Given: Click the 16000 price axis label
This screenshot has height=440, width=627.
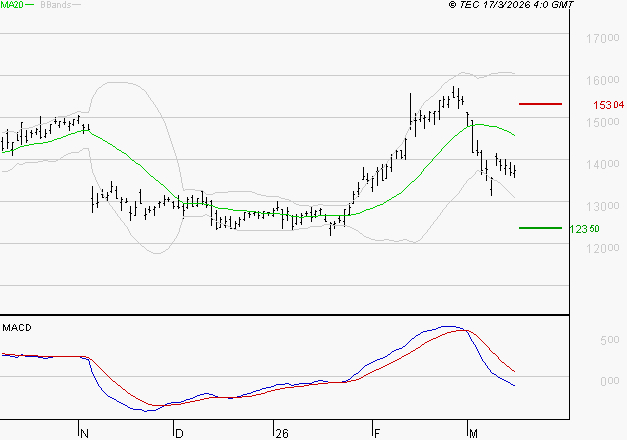Looking at the screenshot, I should click(x=603, y=80).
